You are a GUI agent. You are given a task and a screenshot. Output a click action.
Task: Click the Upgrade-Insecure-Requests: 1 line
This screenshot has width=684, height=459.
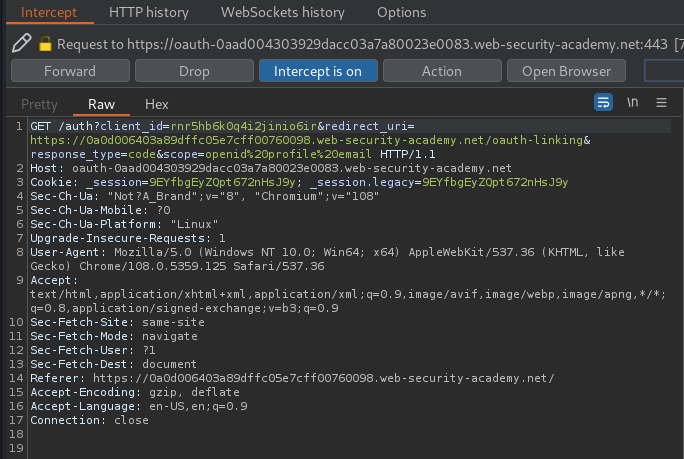pos(127,238)
